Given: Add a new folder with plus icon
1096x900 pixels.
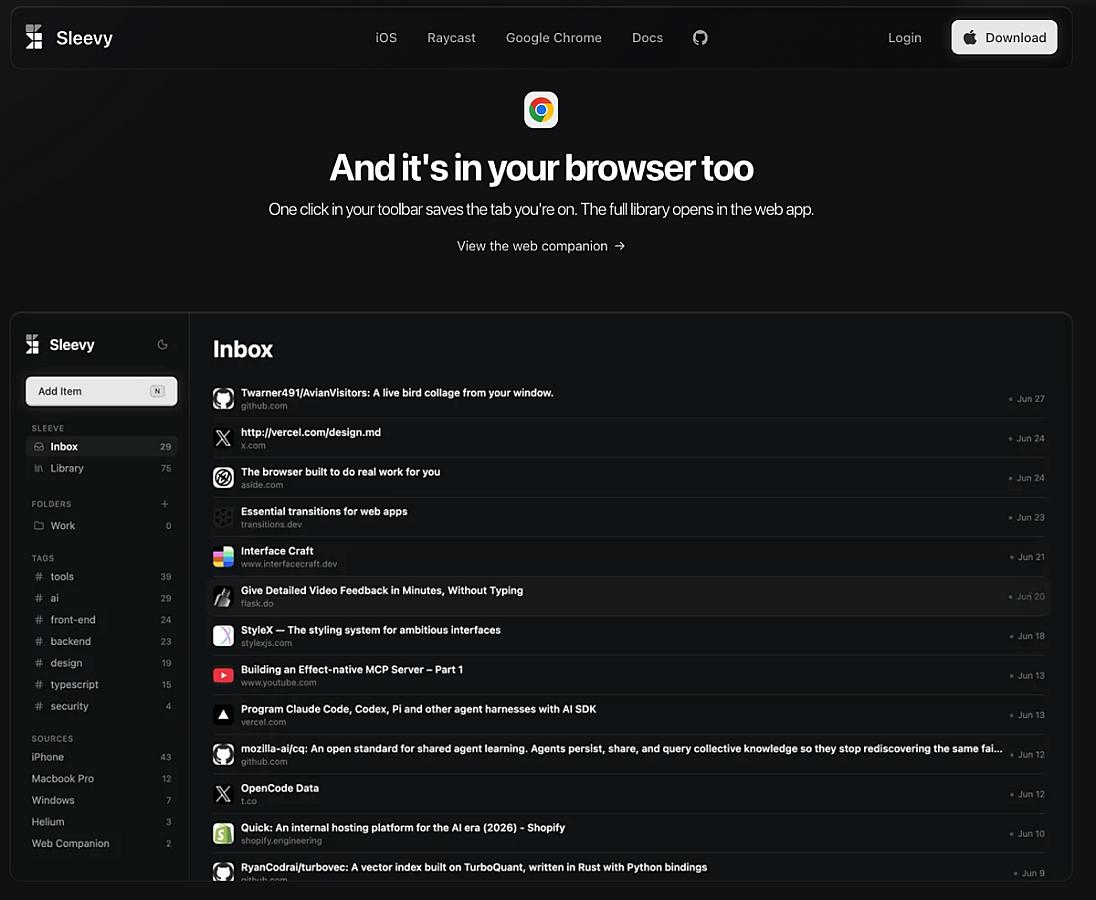Looking at the screenshot, I should pyautogui.click(x=164, y=504).
